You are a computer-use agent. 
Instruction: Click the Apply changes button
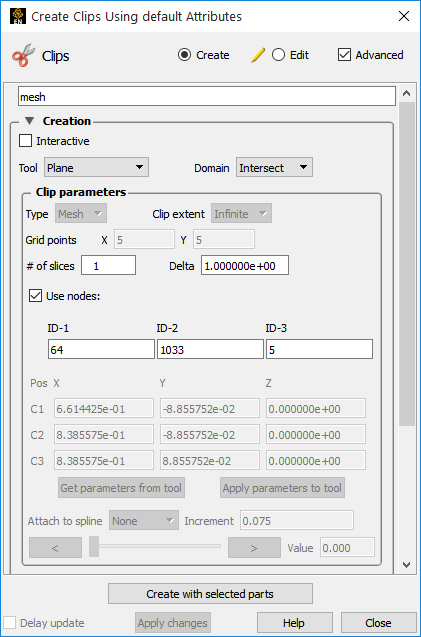172,623
